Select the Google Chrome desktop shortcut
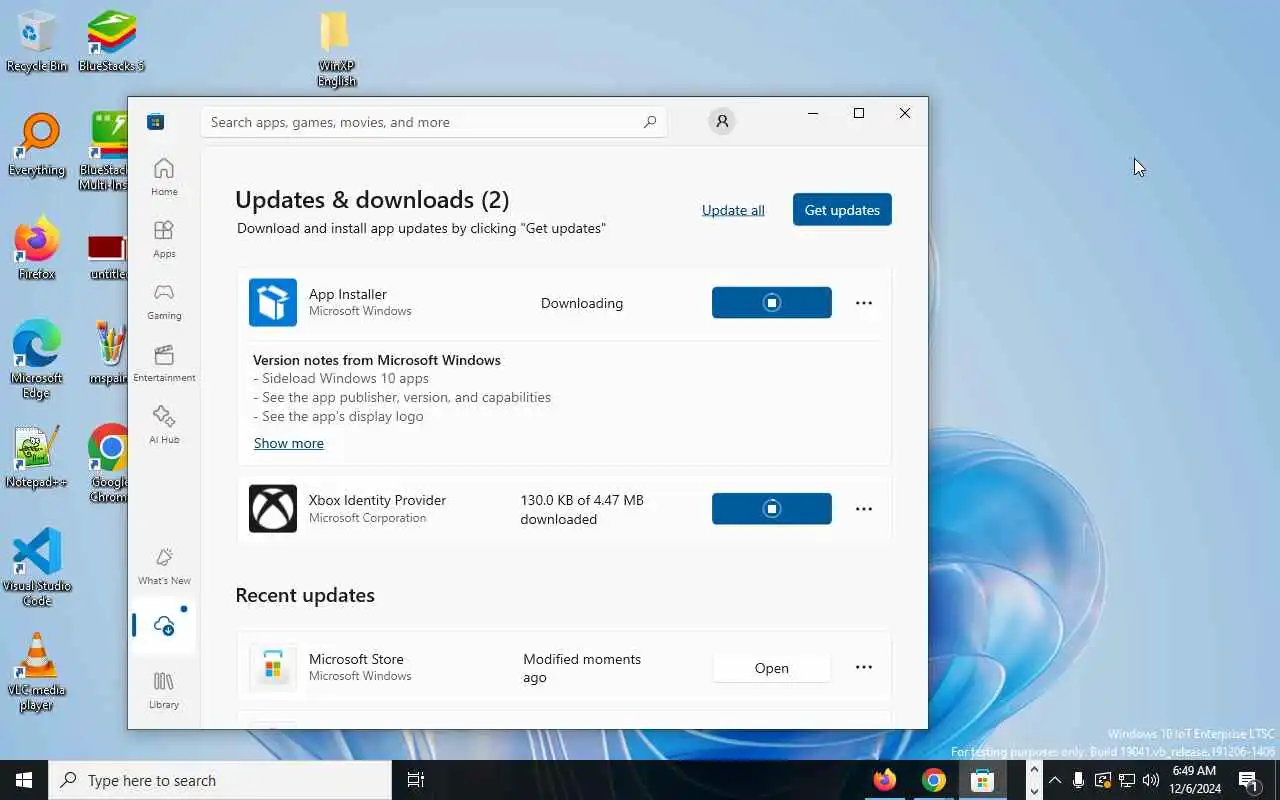Image resolution: width=1280 pixels, height=800 pixels. click(107, 464)
